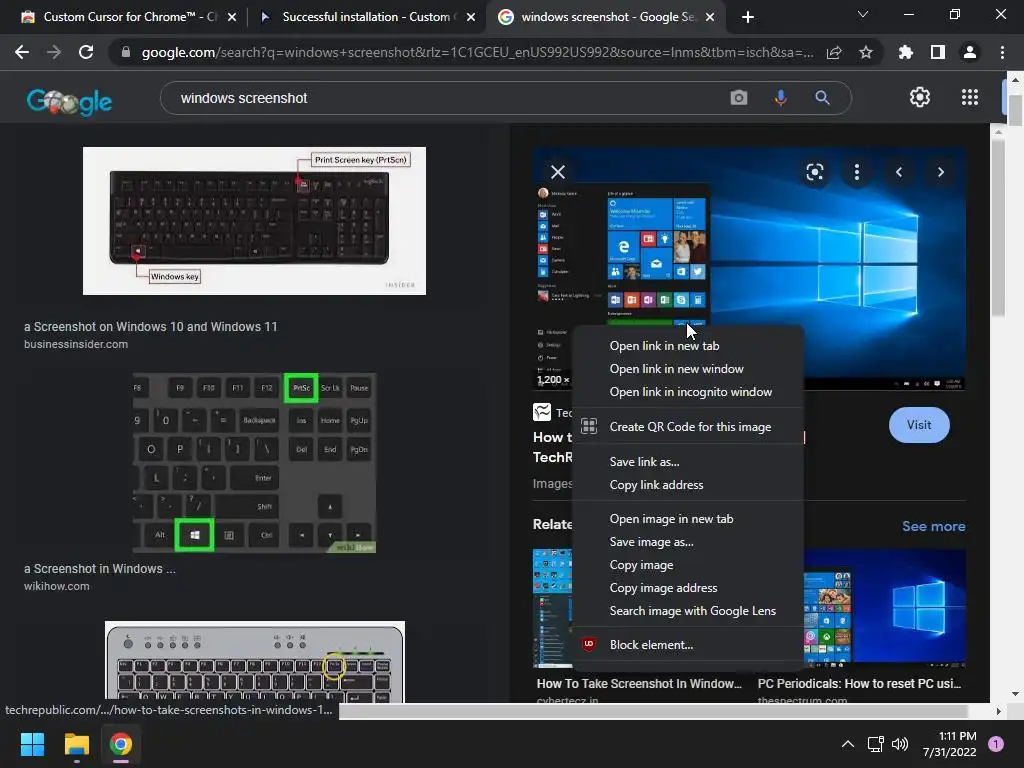Open Google quick settings gear
Viewport: 1024px width, 768px height.
[x=920, y=97]
